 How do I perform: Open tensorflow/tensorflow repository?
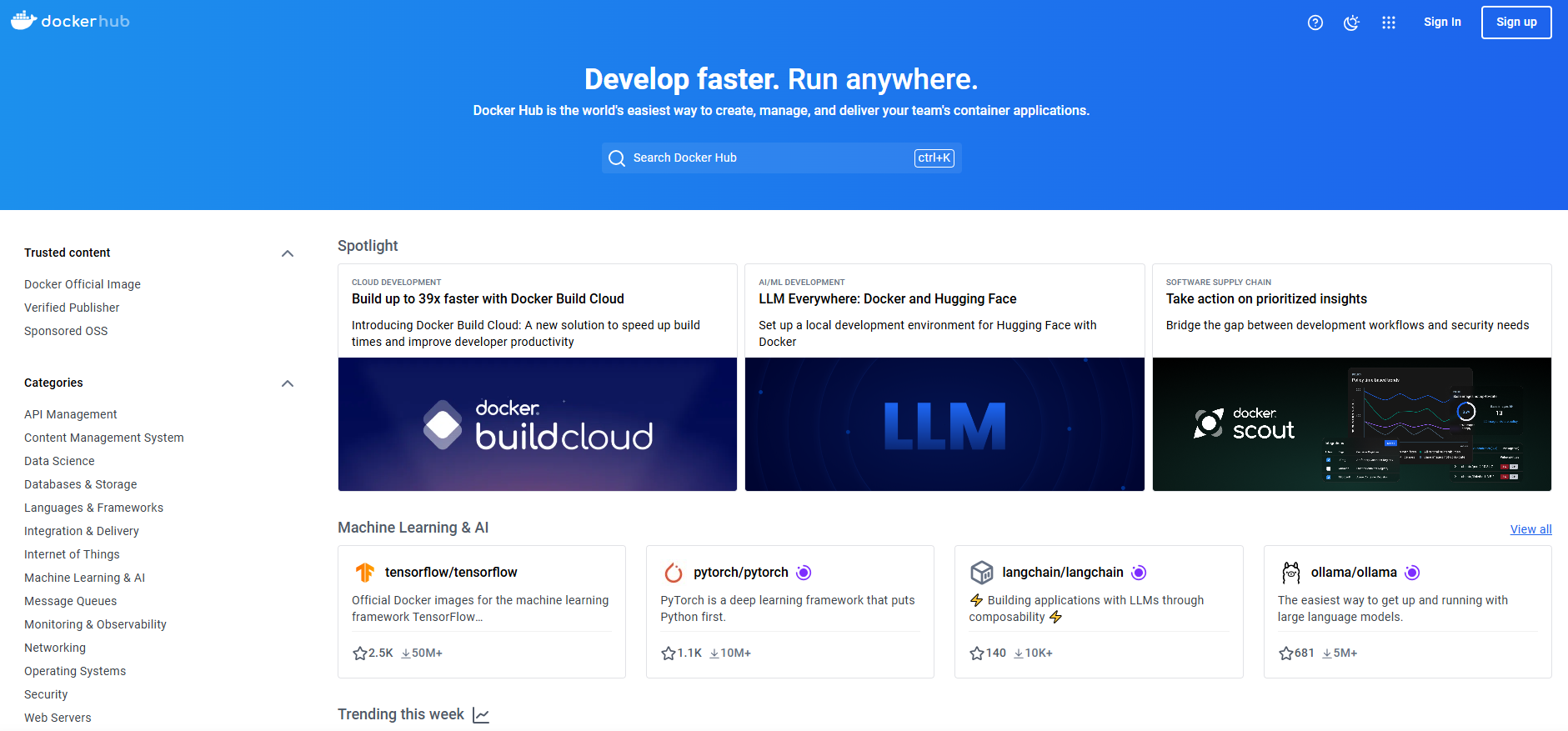451,573
